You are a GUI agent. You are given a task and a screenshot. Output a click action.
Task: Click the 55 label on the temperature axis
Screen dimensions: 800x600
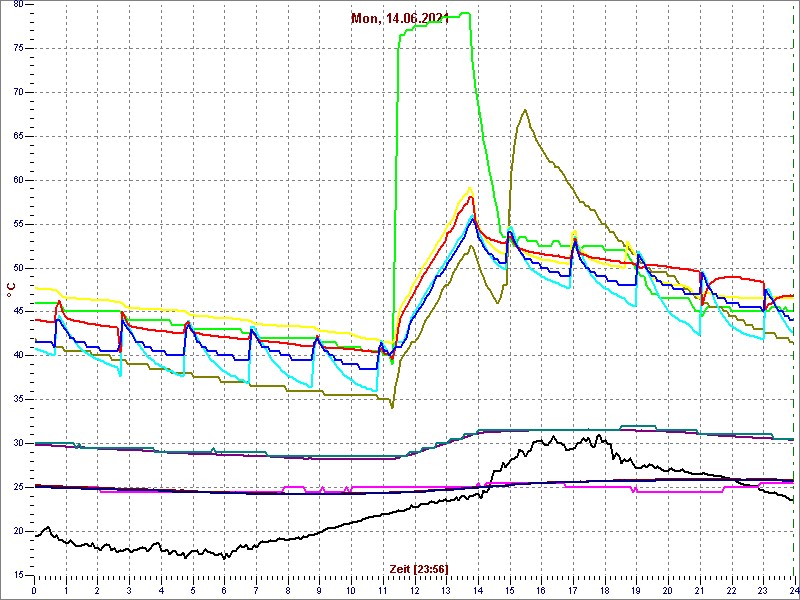pos(19,224)
